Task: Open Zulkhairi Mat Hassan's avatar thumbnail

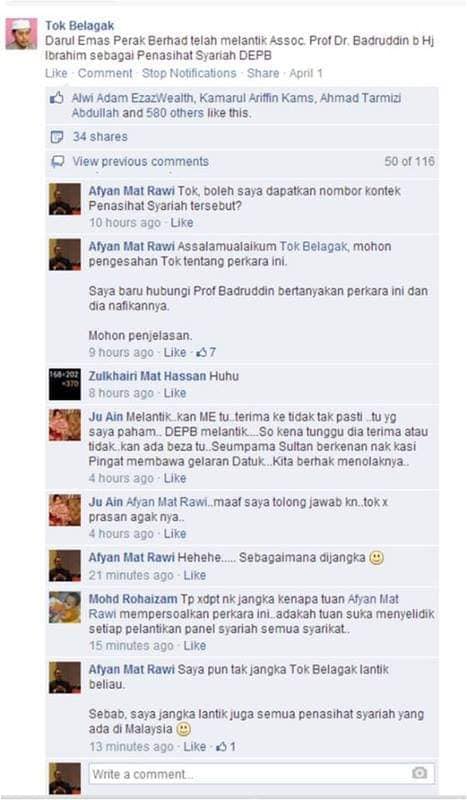Action: [65, 384]
